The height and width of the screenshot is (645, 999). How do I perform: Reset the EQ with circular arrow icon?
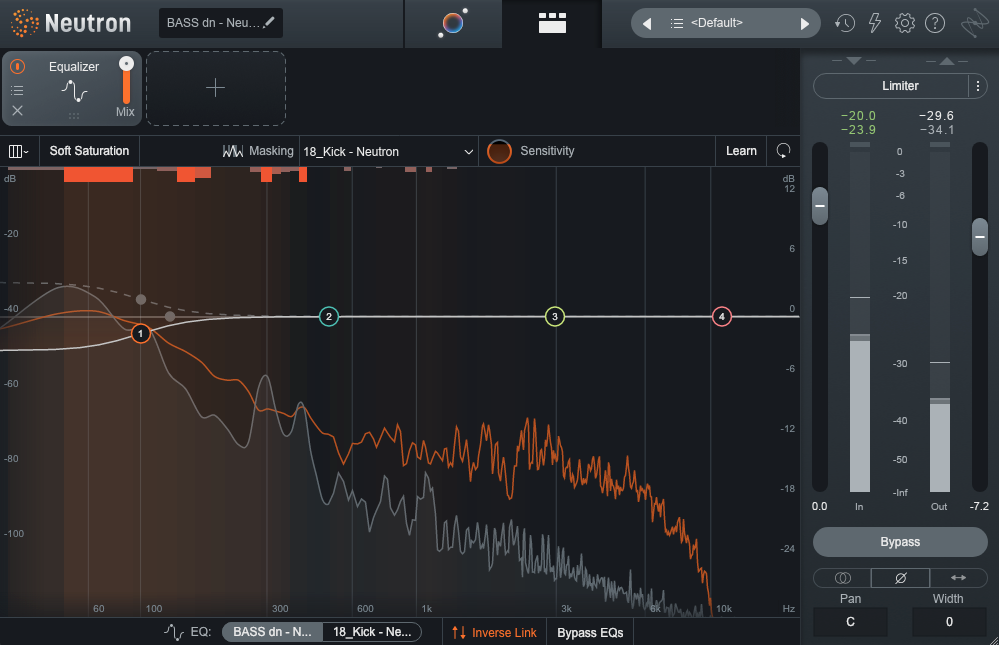tap(783, 151)
